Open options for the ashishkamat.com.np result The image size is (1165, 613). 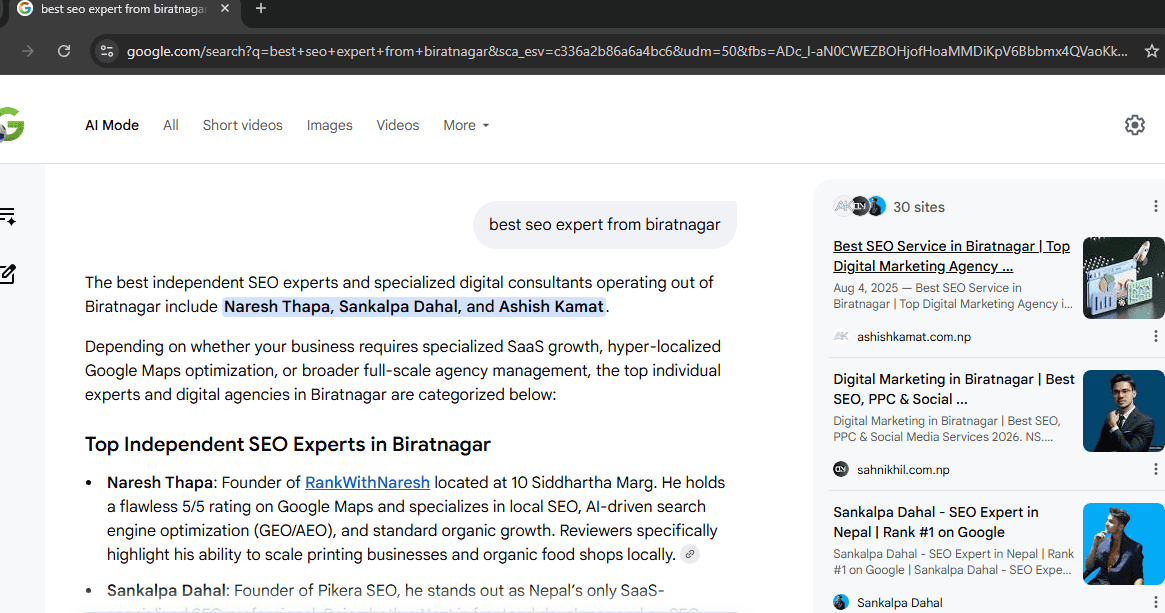coord(1155,337)
